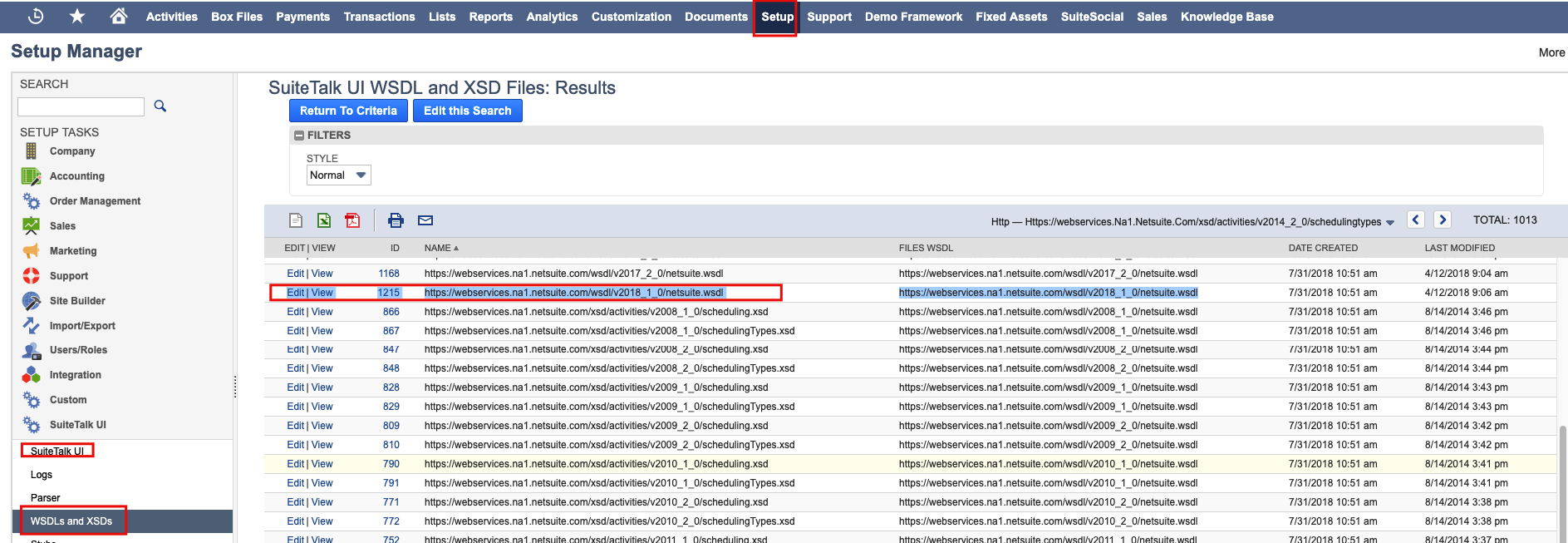Go to next results page arrow

pos(1443,220)
